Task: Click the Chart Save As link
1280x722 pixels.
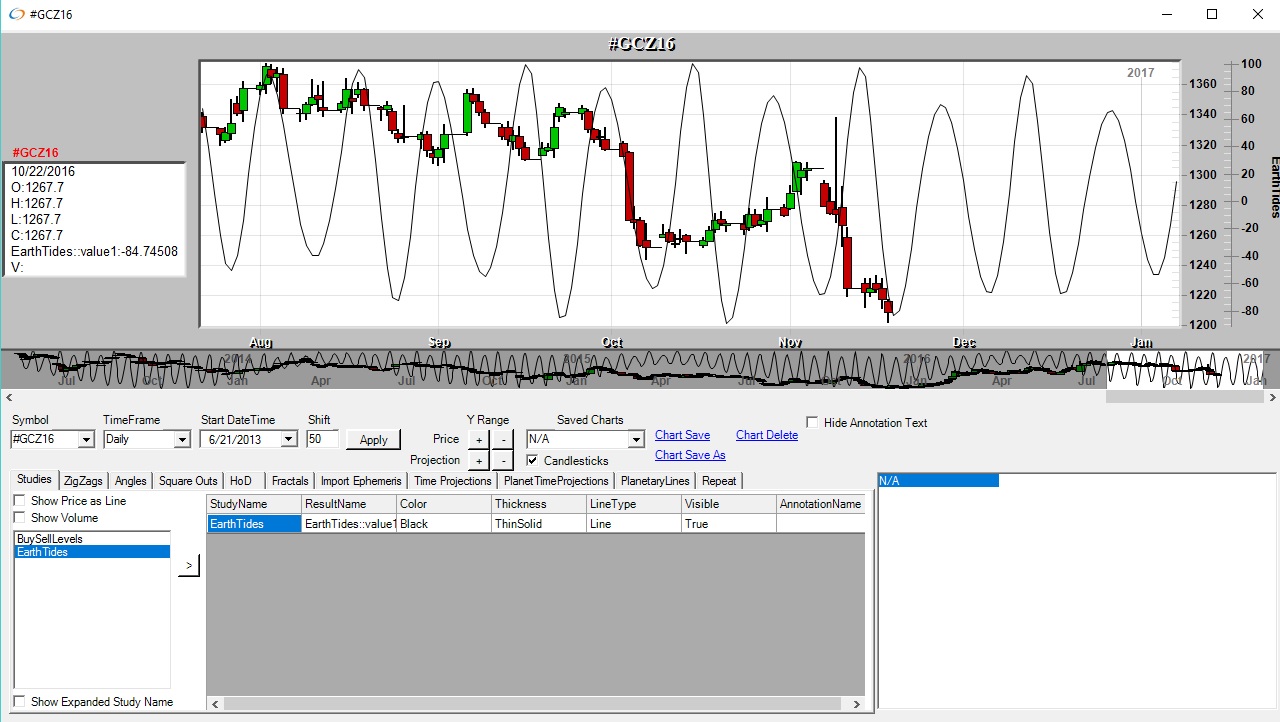Action: coord(689,455)
